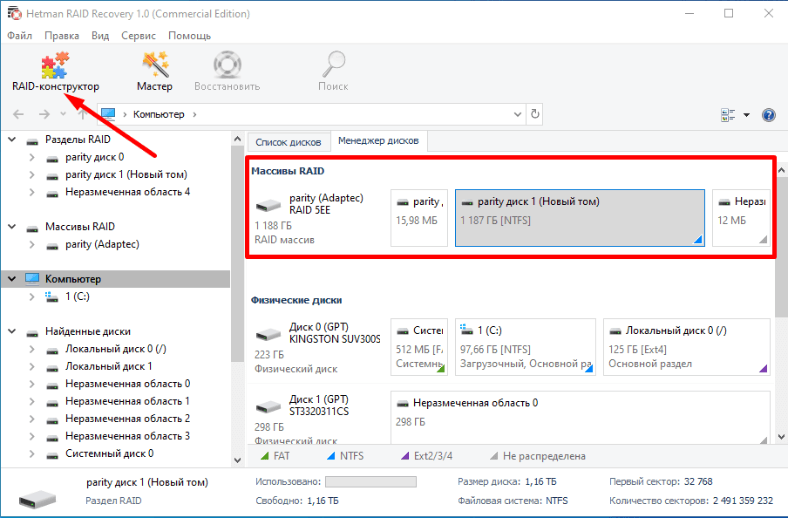This screenshot has width=788, height=518.
Task: Select Системный диск 0 in tree
Action: coord(109,453)
